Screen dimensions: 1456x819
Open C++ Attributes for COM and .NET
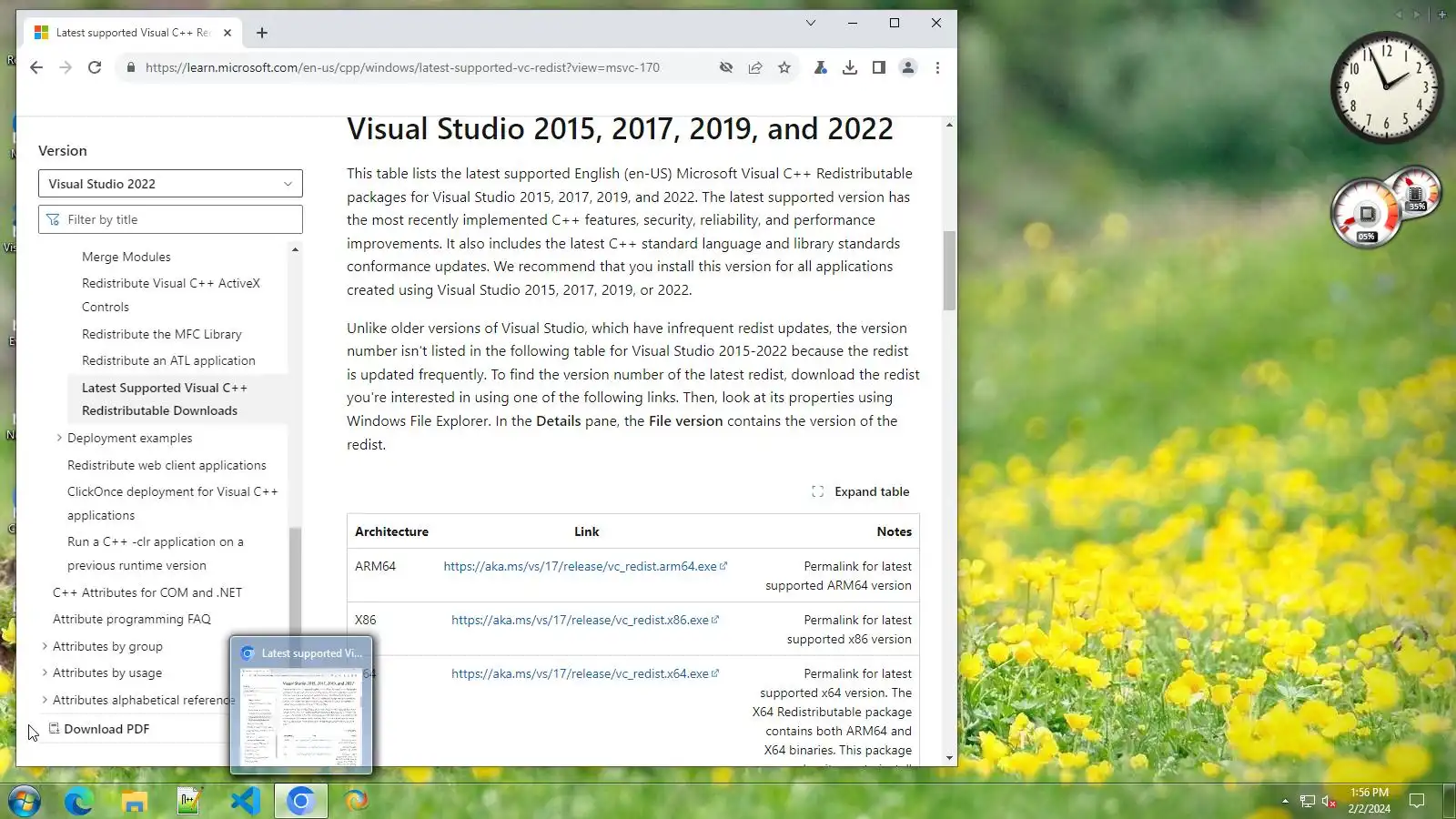(147, 592)
